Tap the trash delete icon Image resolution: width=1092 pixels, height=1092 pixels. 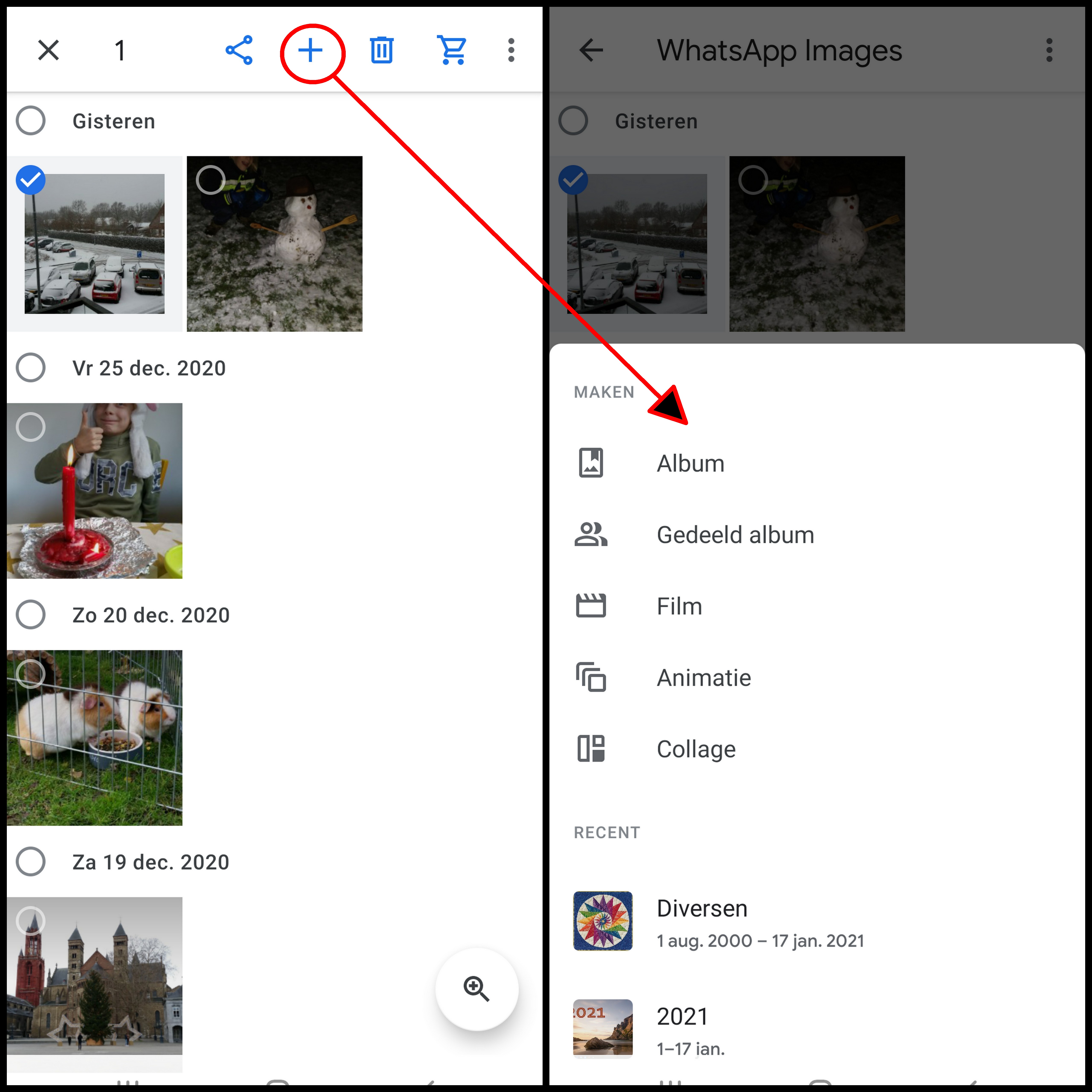pos(382,50)
